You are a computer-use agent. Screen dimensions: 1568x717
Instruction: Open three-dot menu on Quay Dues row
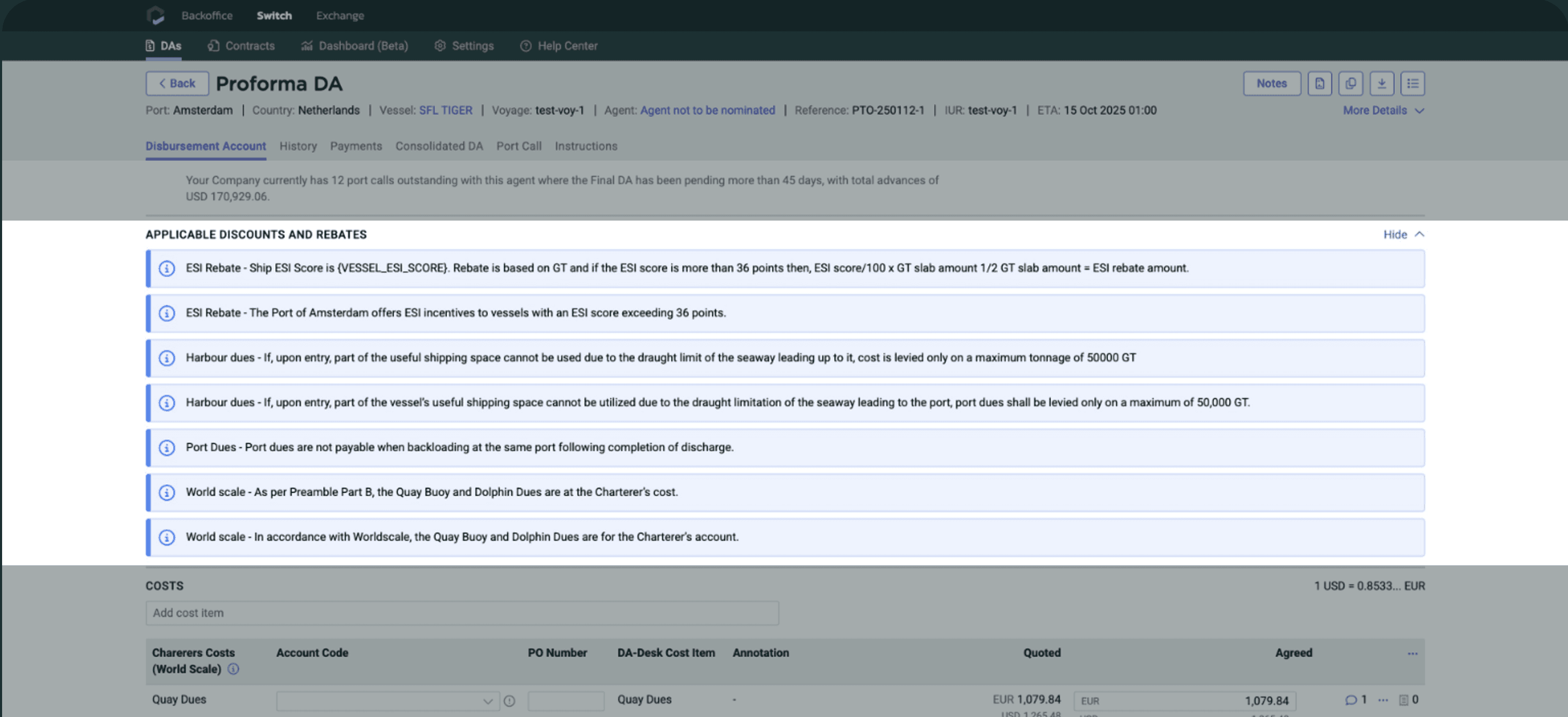[x=1383, y=700]
